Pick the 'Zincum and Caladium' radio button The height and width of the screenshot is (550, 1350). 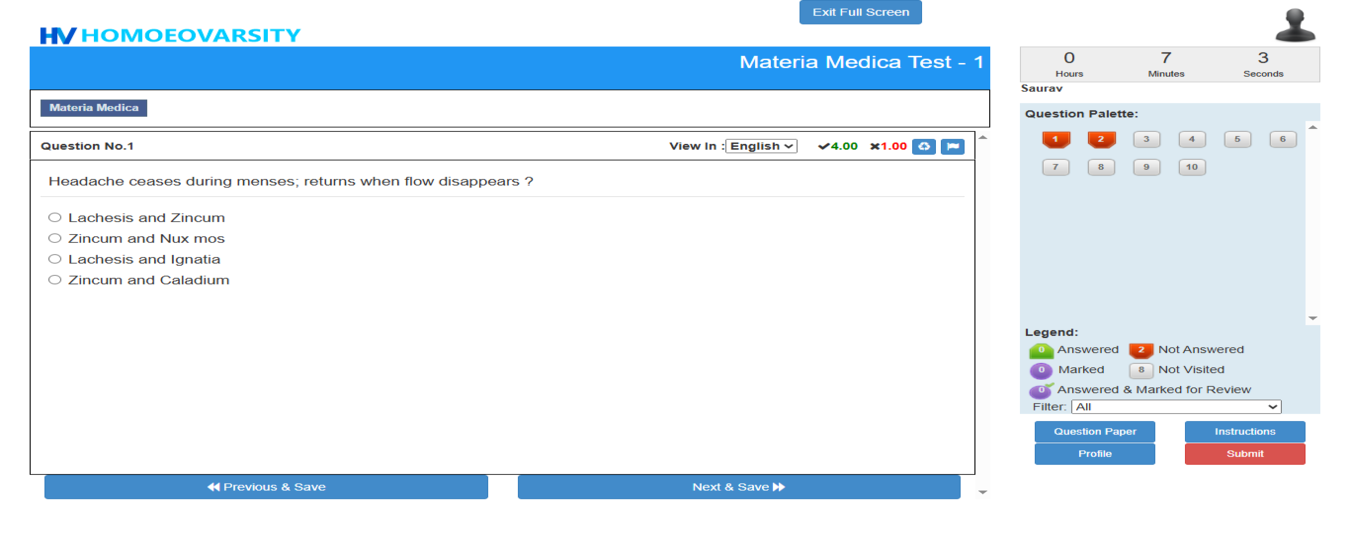tap(55, 280)
